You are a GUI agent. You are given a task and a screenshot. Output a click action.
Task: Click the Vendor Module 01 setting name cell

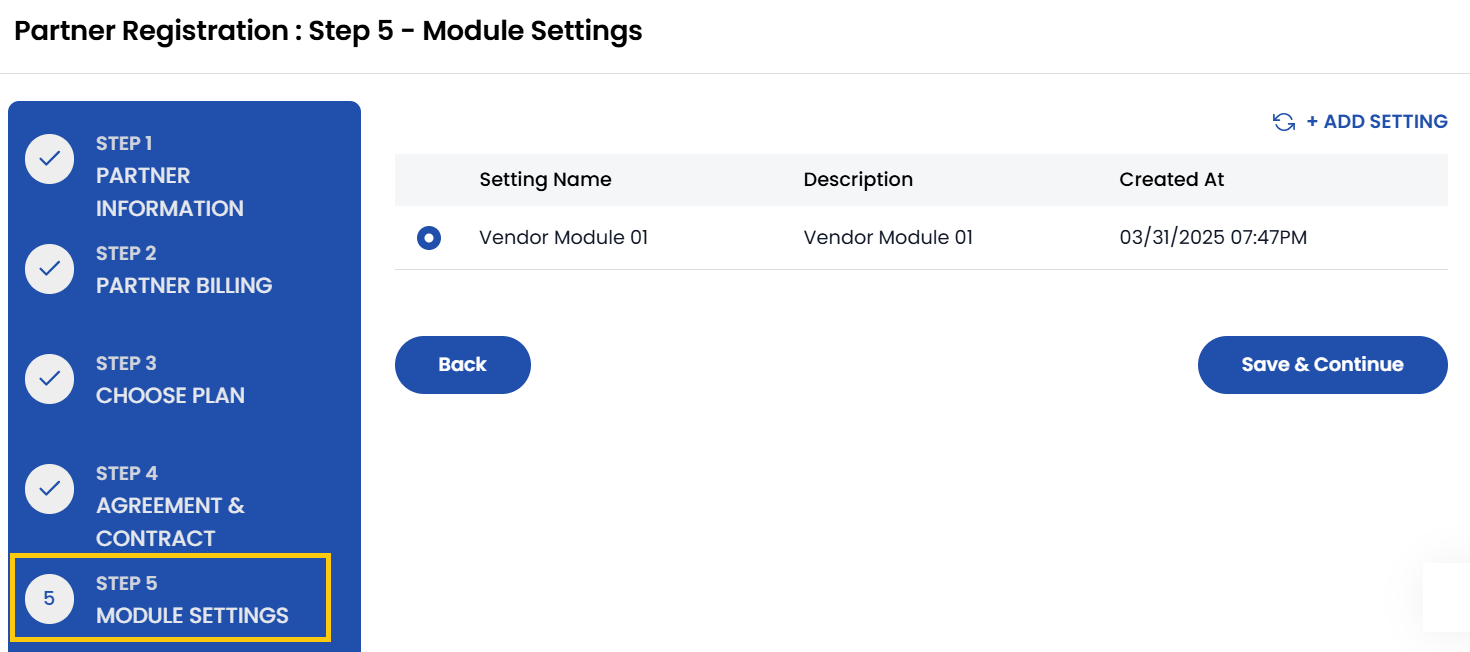[563, 238]
